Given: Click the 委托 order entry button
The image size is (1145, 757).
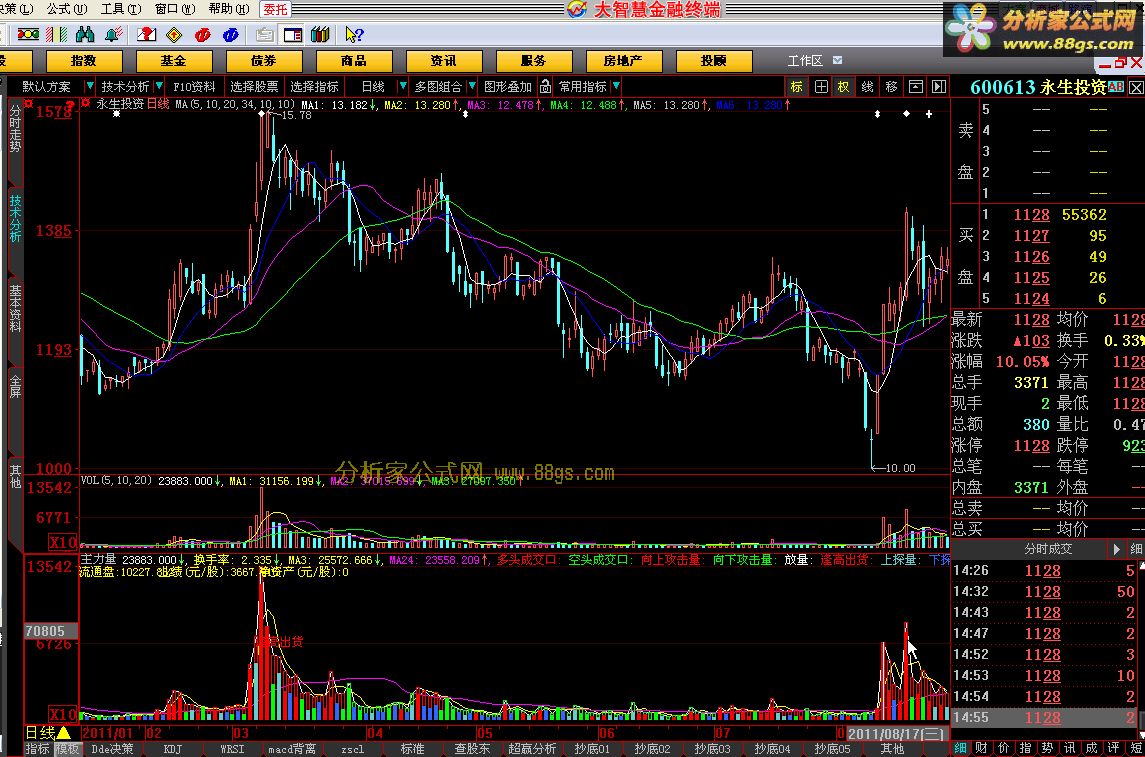Looking at the screenshot, I should 276,9.
